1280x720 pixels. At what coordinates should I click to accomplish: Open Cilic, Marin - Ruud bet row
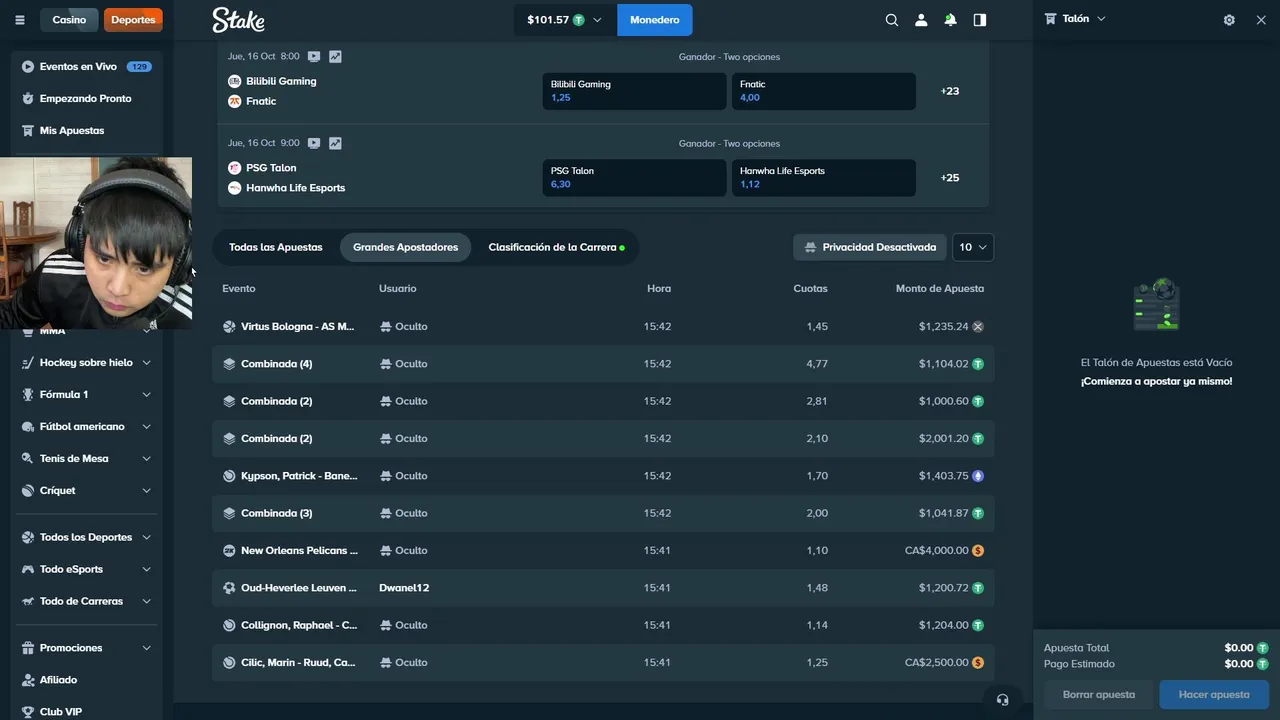(x=603, y=663)
